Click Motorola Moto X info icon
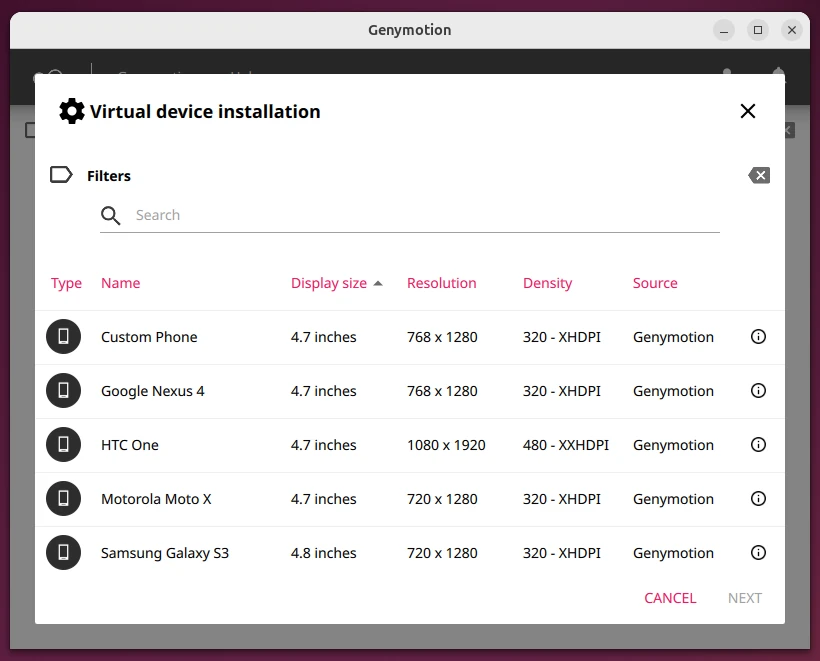This screenshot has width=820, height=661. click(x=758, y=499)
